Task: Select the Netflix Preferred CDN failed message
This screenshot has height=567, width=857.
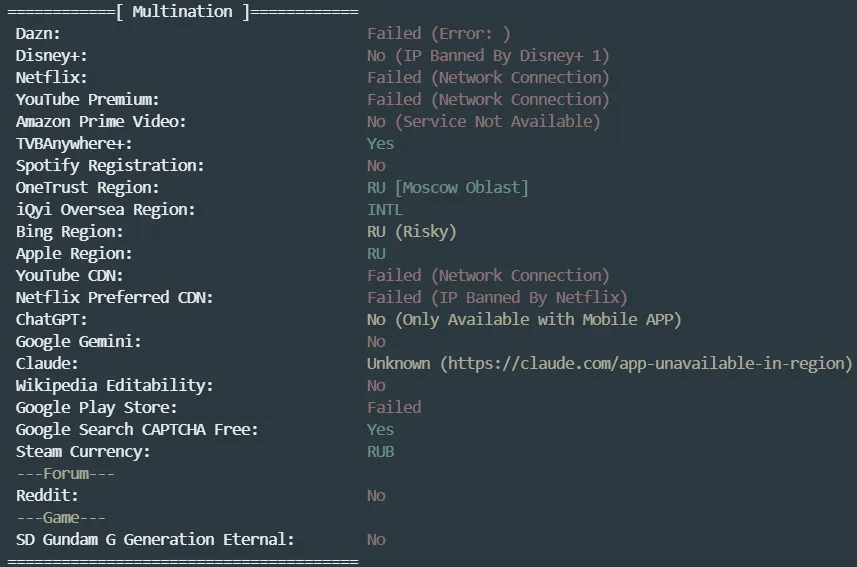Action: pos(497,298)
